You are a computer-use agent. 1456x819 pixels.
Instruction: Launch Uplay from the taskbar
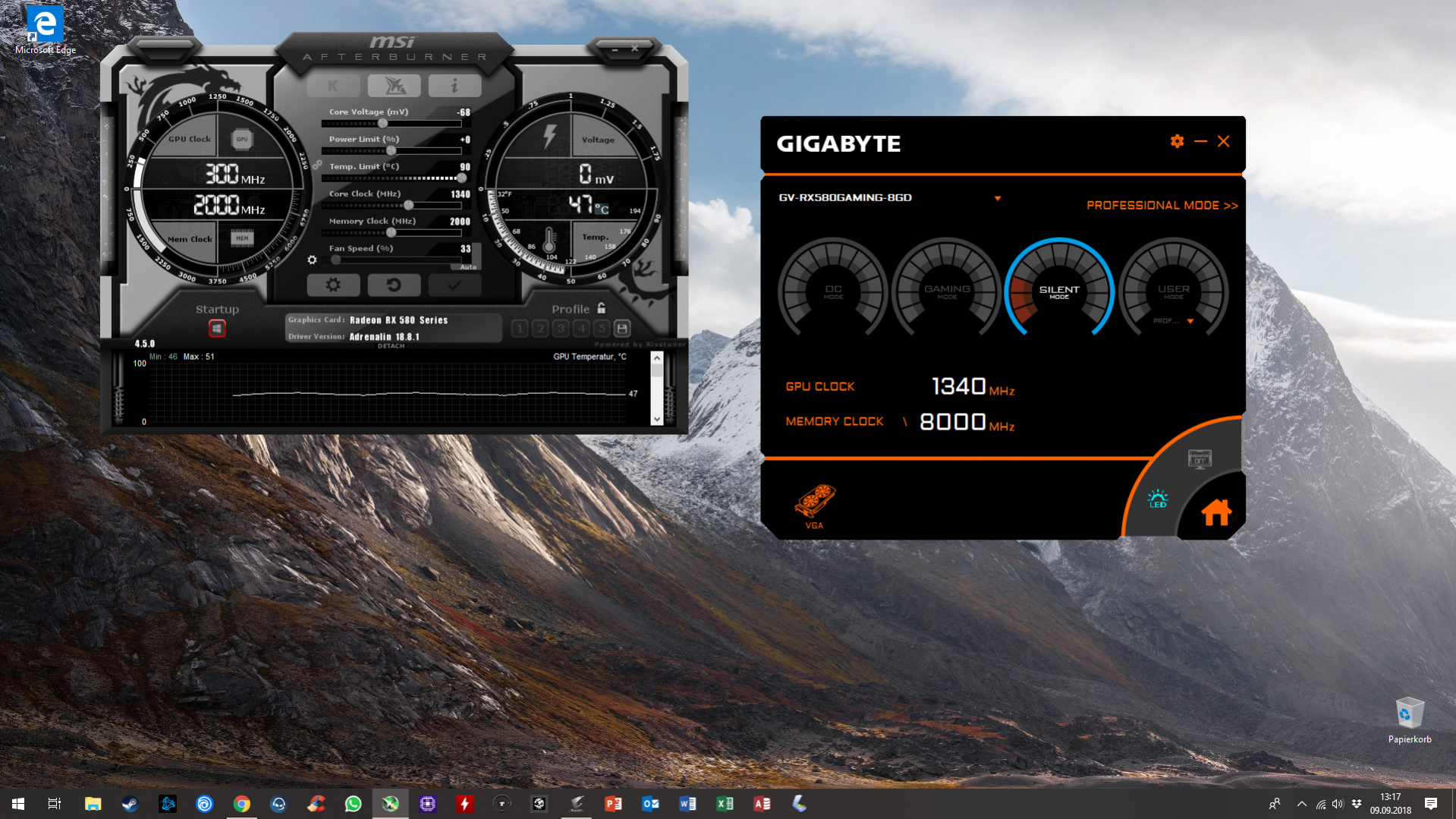(204, 804)
